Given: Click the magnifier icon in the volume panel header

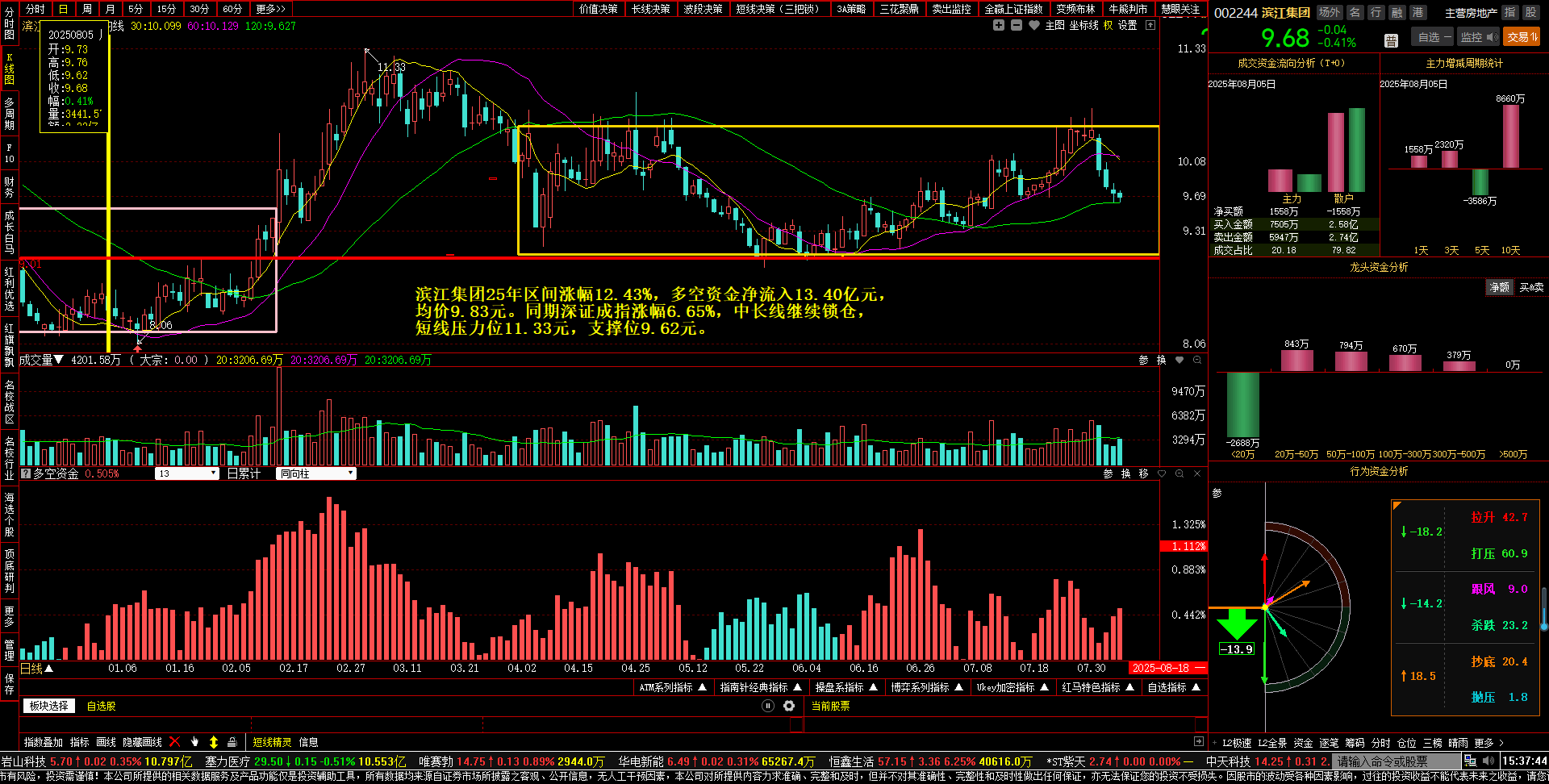Looking at the screenshot, I should click(x=1197, y=360).
